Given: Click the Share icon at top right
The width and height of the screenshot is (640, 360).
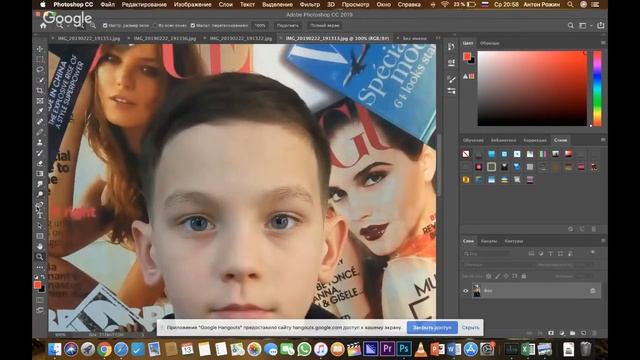Looking at the screenshot, I should pyautogui.click(x=600, y=25).
